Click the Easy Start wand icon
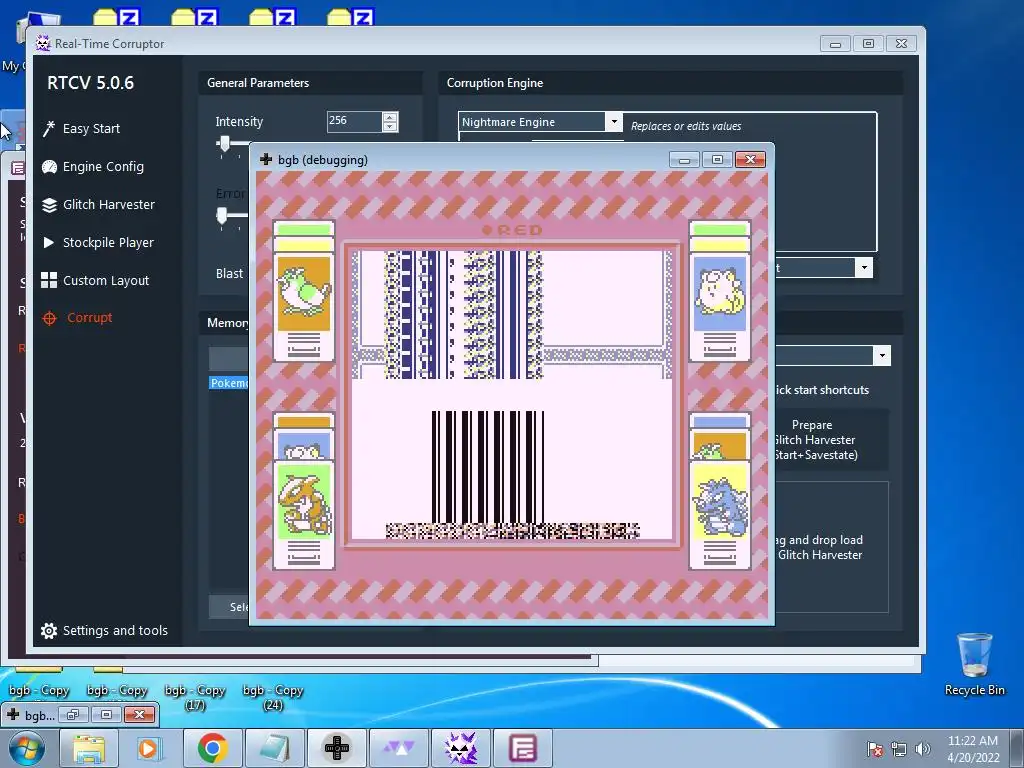 tap(49, 129)
